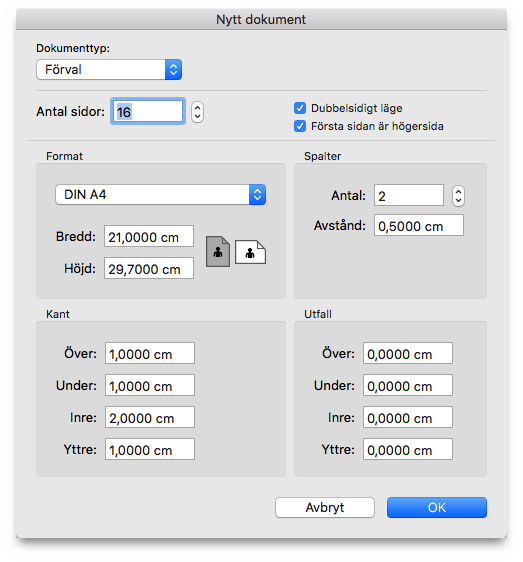
Task: Click the Kant Inre margin field
Action: [150, 417]
